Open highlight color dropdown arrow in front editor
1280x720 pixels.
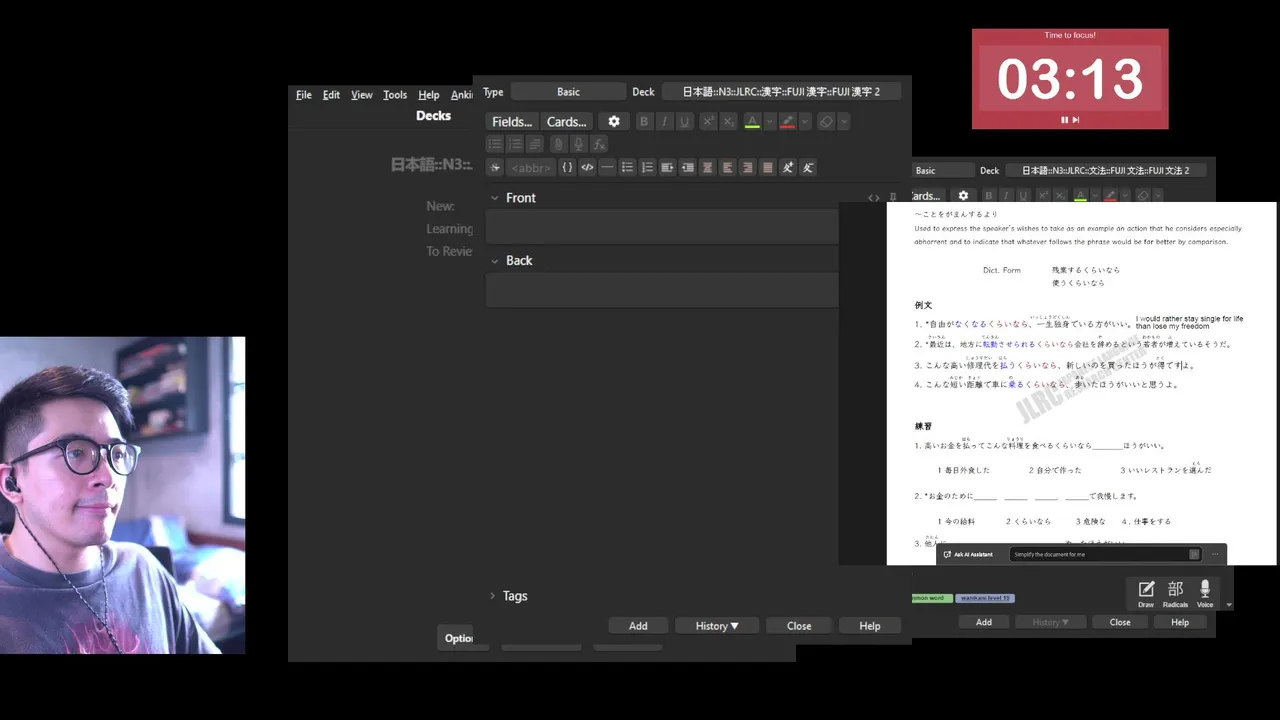click(x=805, y=121)
